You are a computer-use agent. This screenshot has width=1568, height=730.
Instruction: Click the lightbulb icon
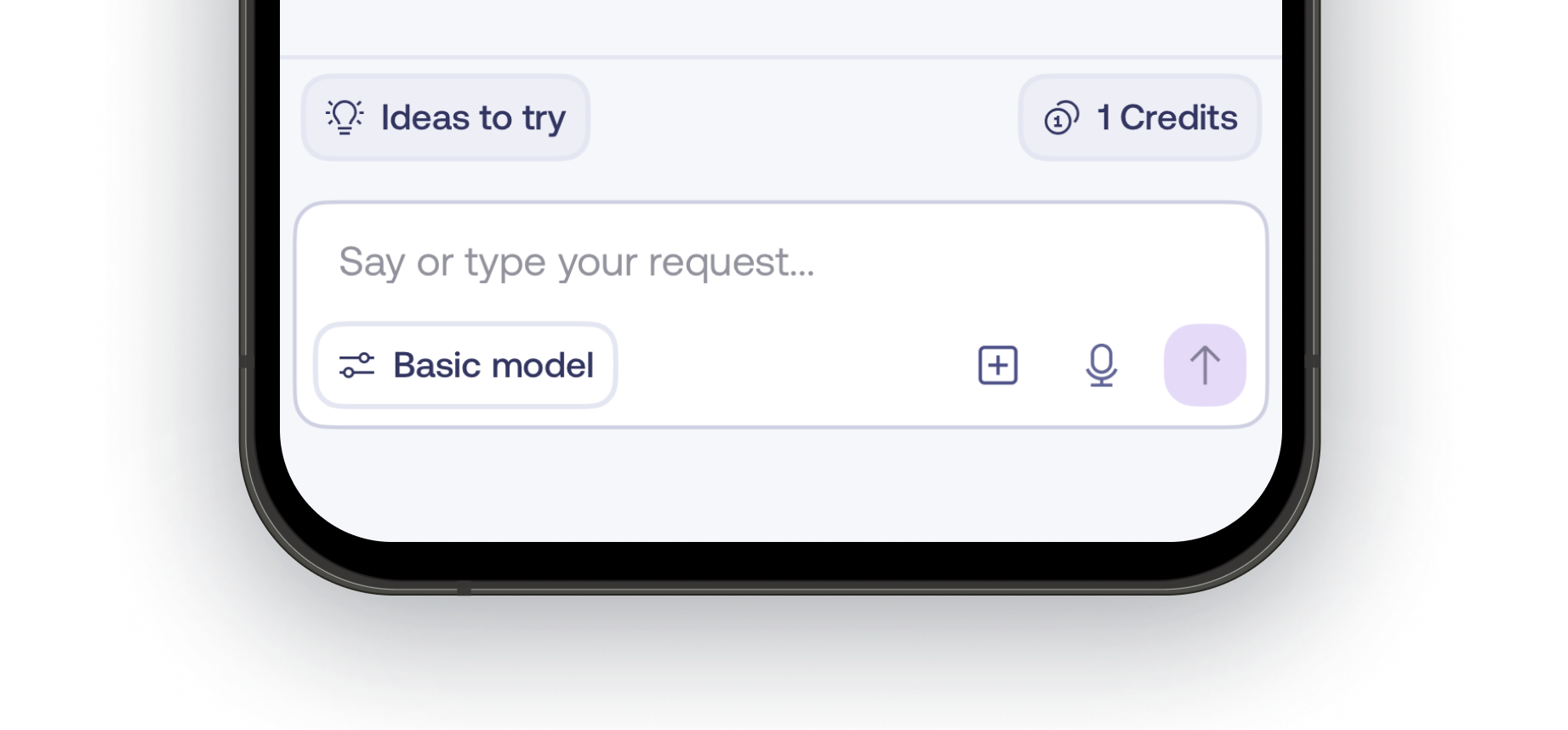click(x=345, y=117)
